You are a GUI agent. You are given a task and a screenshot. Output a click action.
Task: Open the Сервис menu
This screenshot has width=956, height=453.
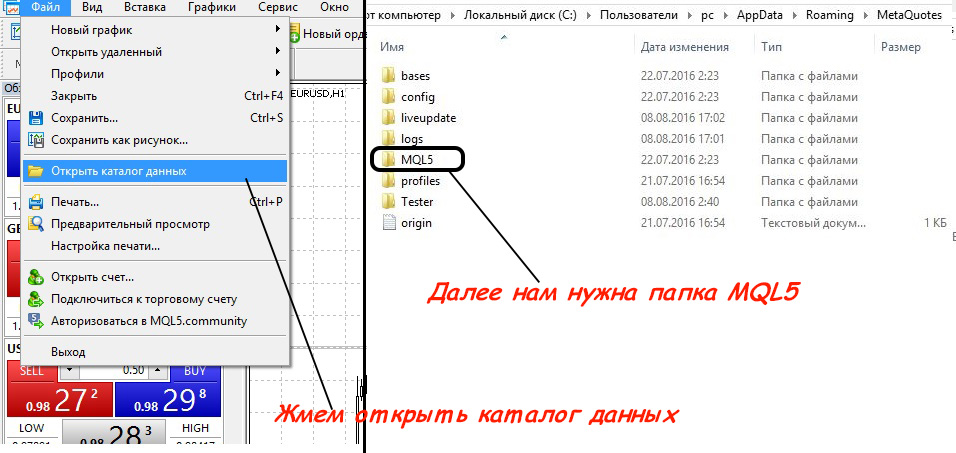click(278, 7)
